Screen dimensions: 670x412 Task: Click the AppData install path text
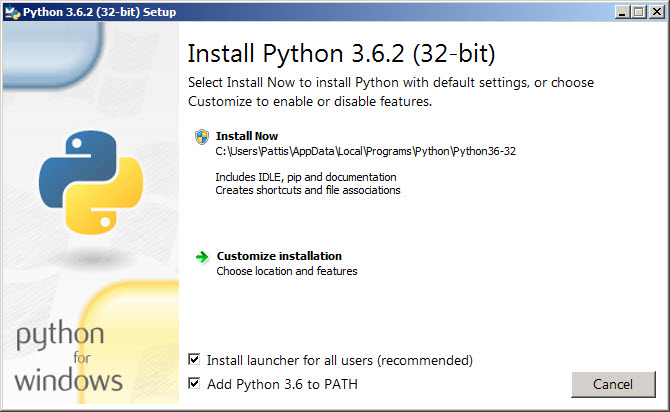[x=365, y=151]
